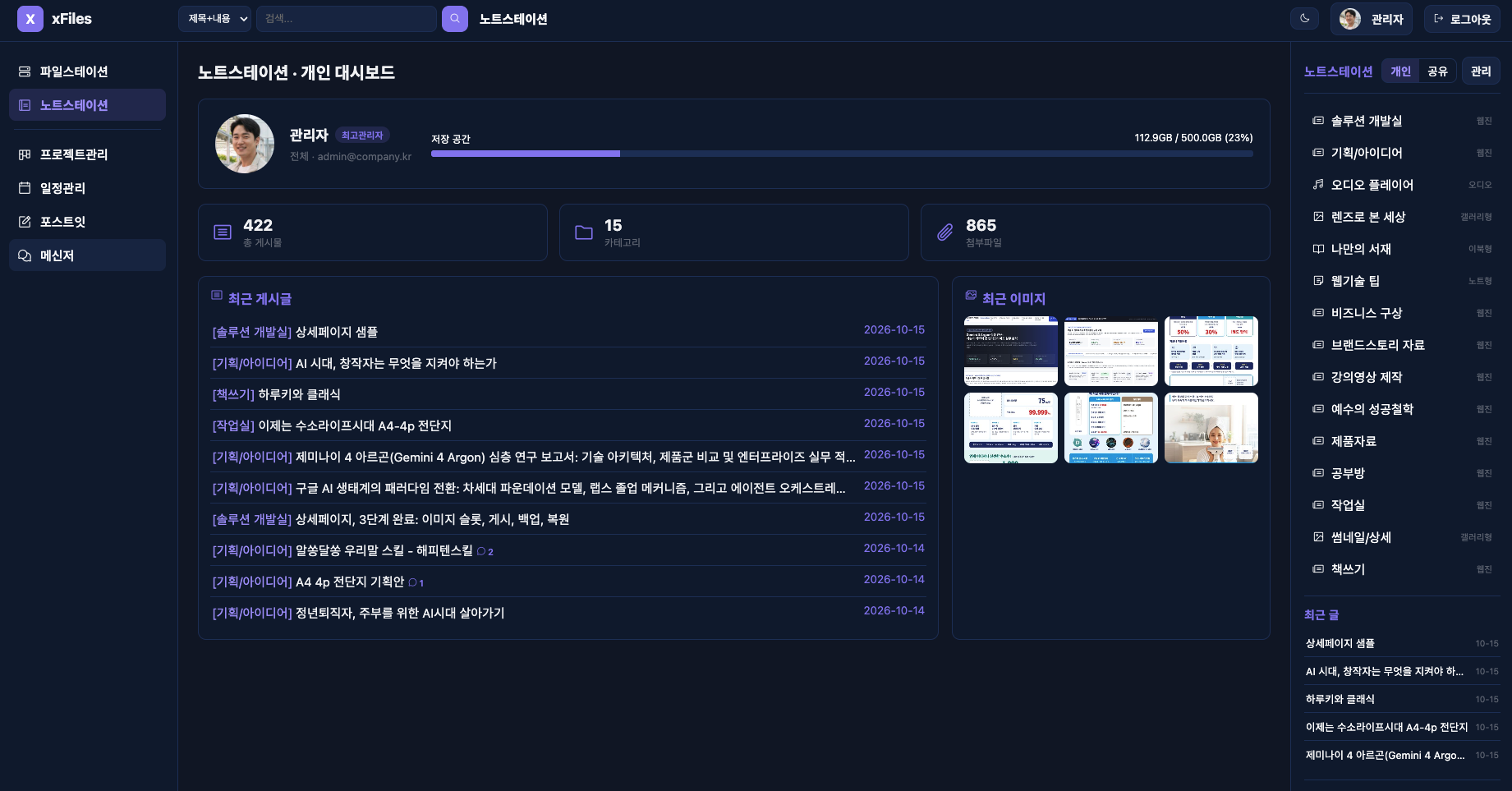Open the 비즈니스 구상 category
The width and height of the screenshot is (1512, 791).
point(1402,313)
